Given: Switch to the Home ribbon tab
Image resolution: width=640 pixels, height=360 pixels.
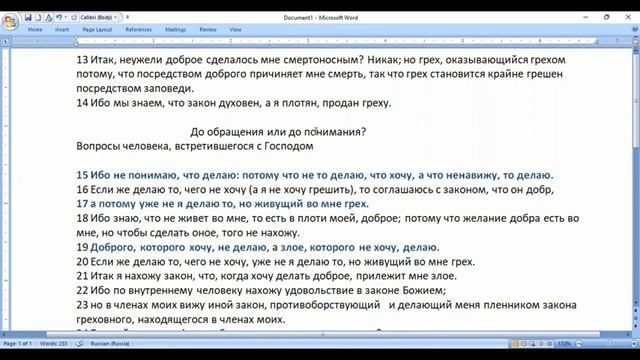Looking at the screenshot, I should (x=35, y=29).
